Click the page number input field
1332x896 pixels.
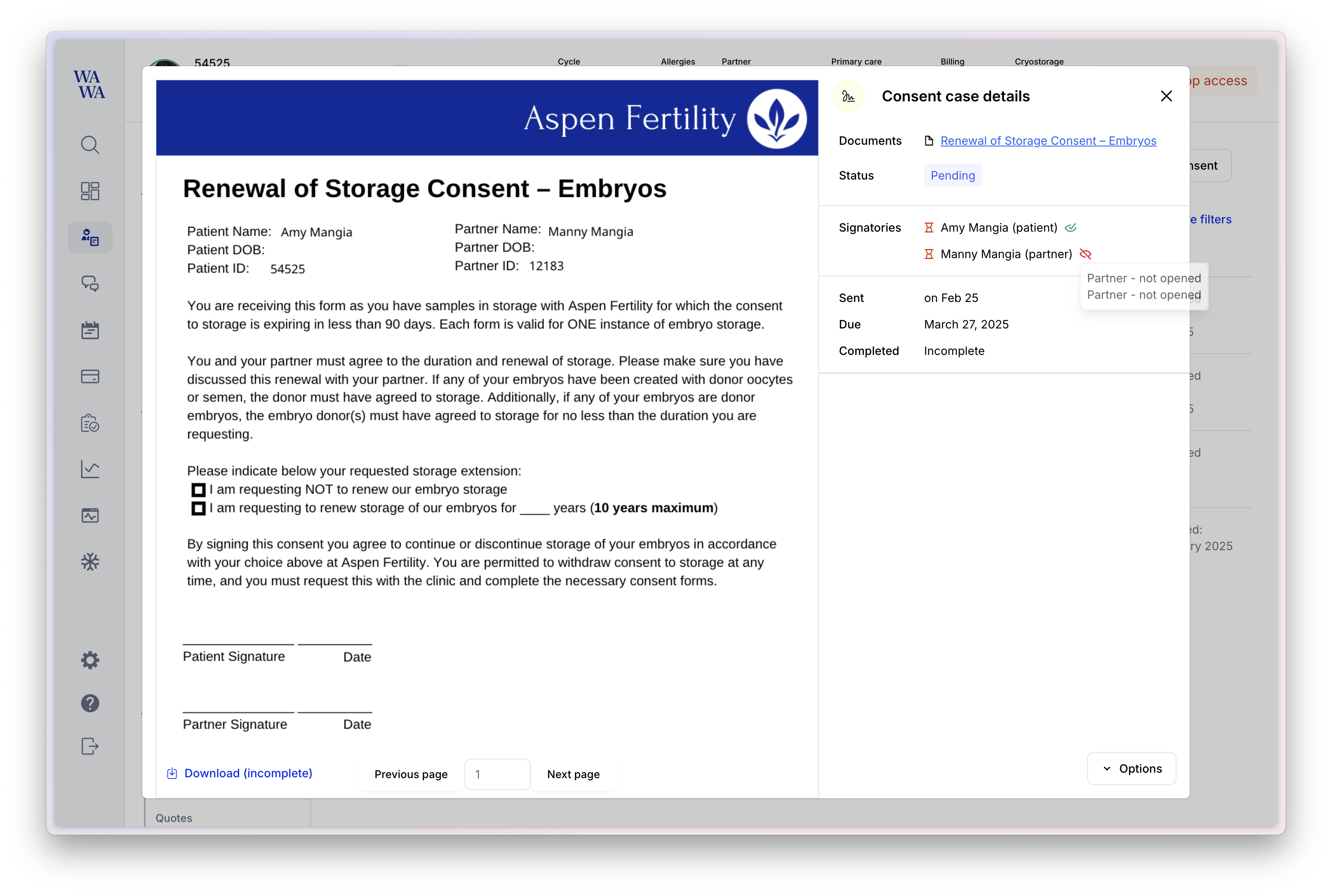click(x=497, y=774)
